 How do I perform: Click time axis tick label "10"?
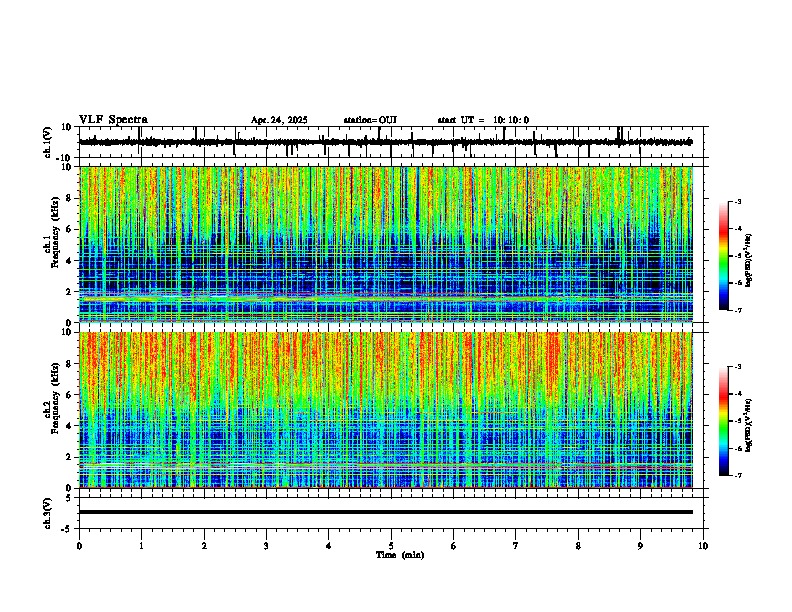pyautogui.click(x=703, y=546)
